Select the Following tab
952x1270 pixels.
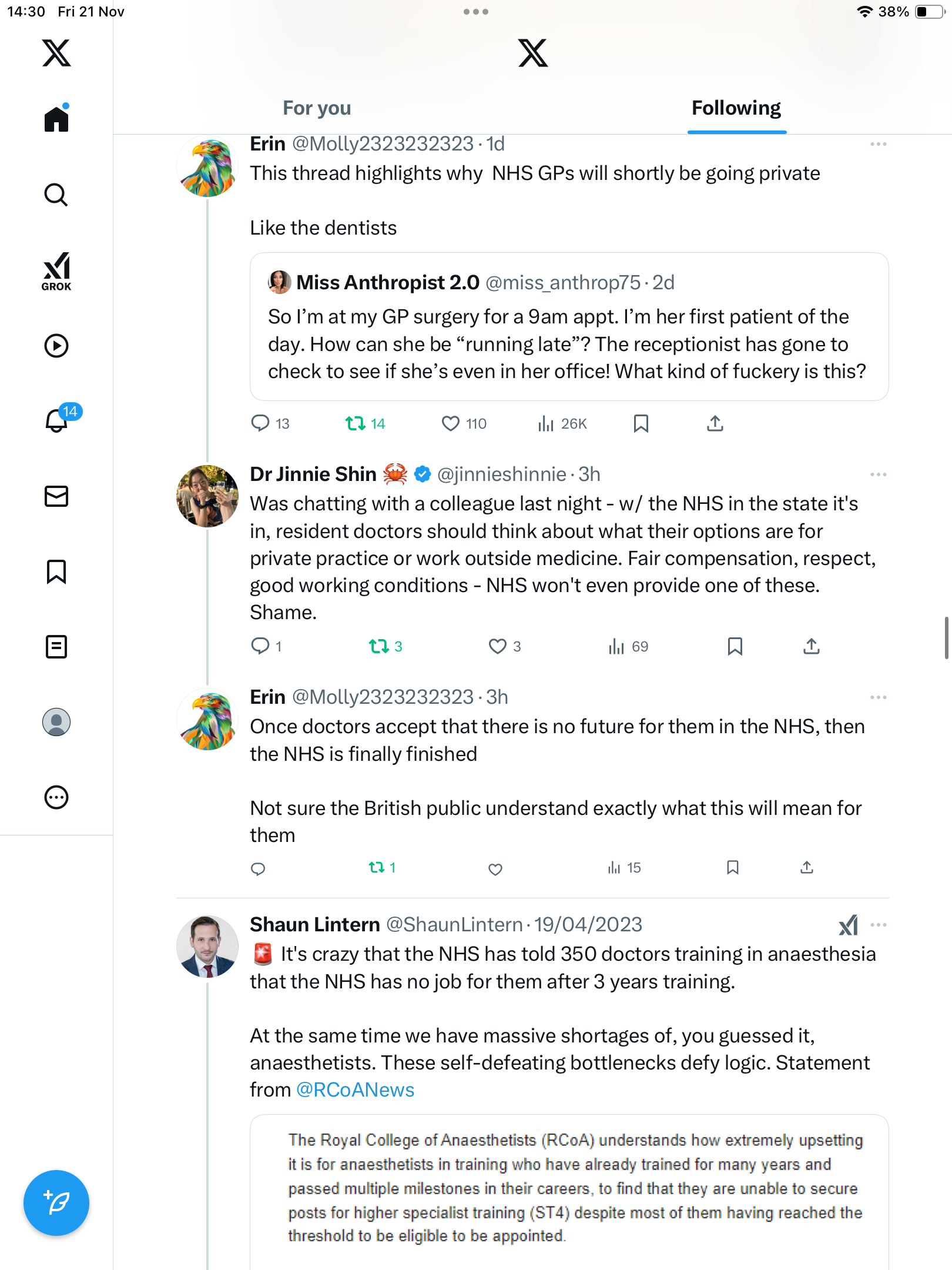click(736, 108)
